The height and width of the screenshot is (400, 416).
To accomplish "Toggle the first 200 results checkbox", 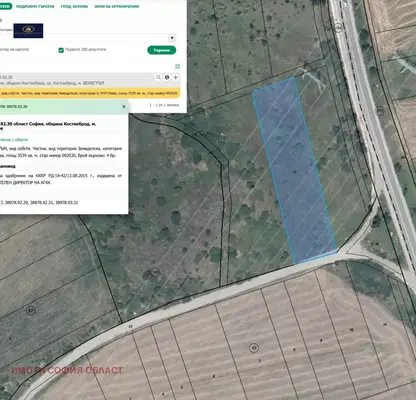I will (x=61, y=50).
